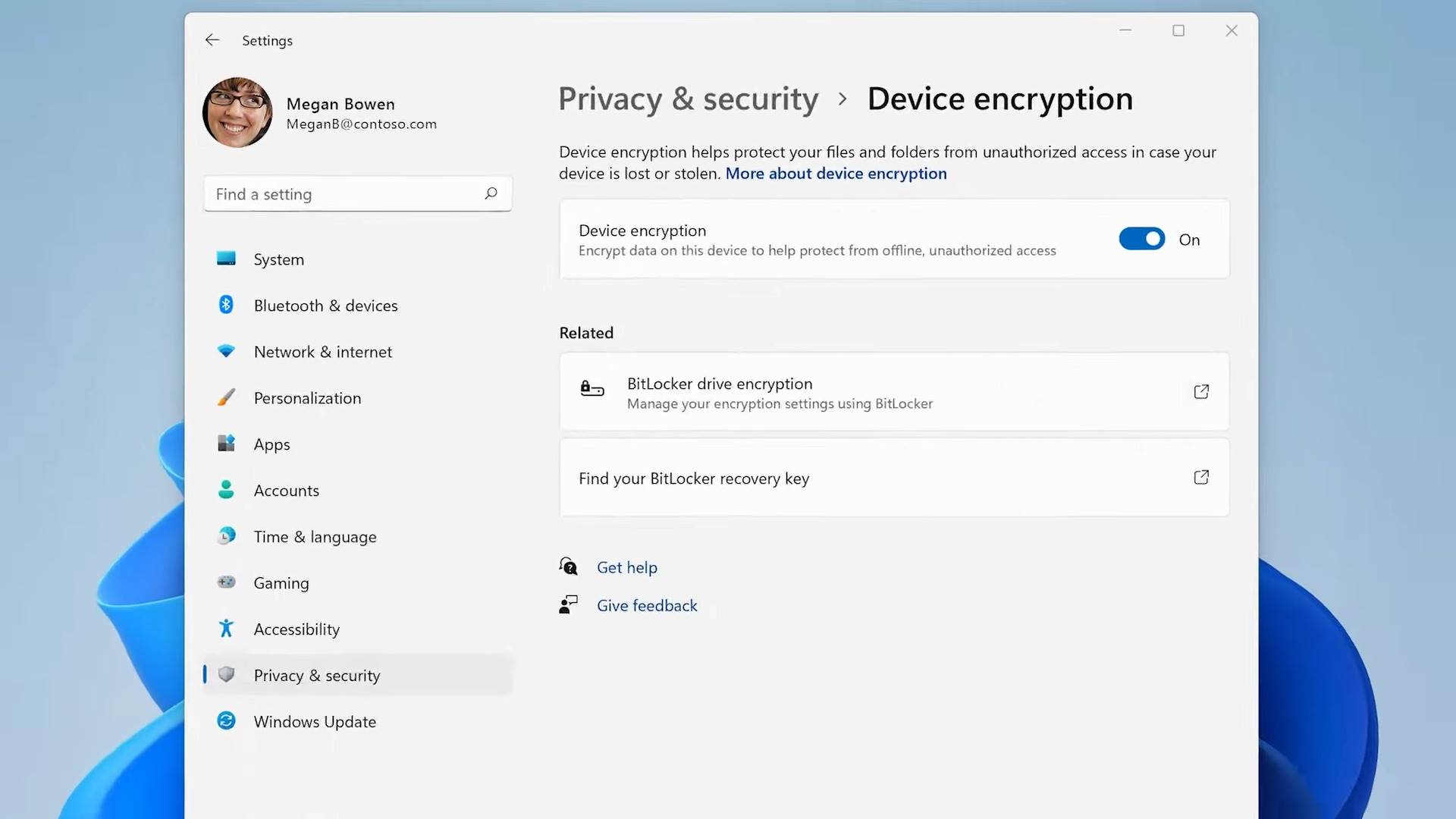The width and height of the screenshot is (1456, 819).
Task: Go to Time & language settings
Action: (x=315, y=537)
